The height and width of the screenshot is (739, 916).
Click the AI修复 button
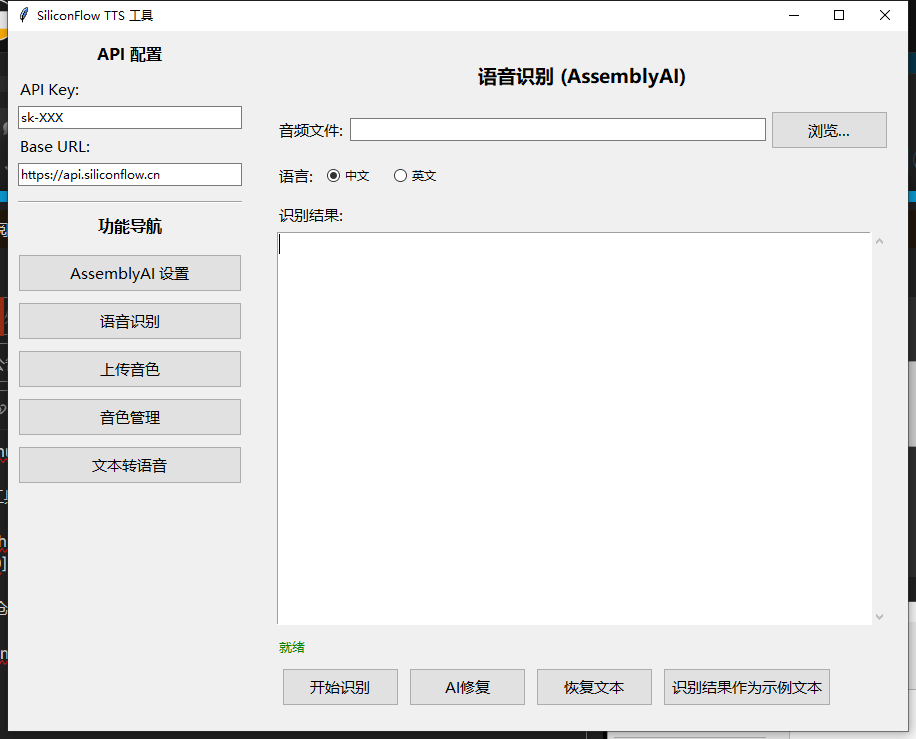point(467,687)
